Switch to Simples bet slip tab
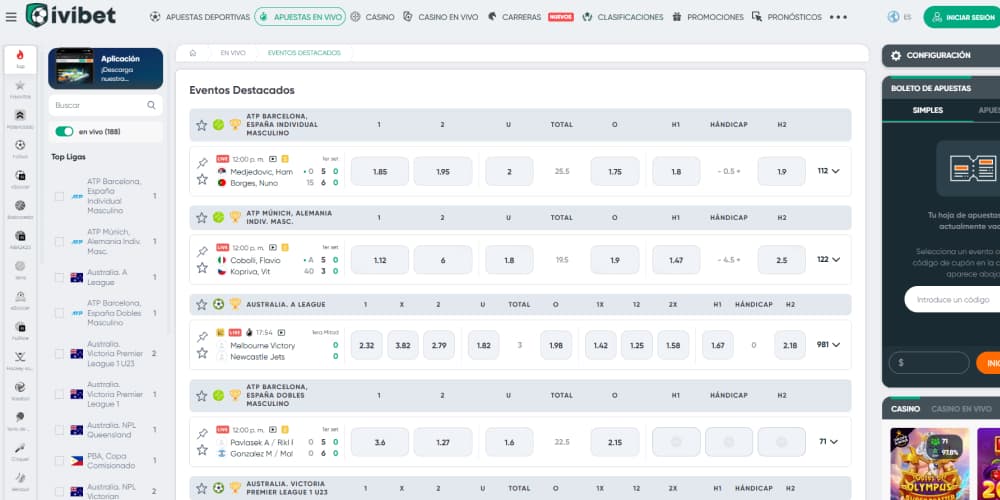 click(x=928, y=110)
